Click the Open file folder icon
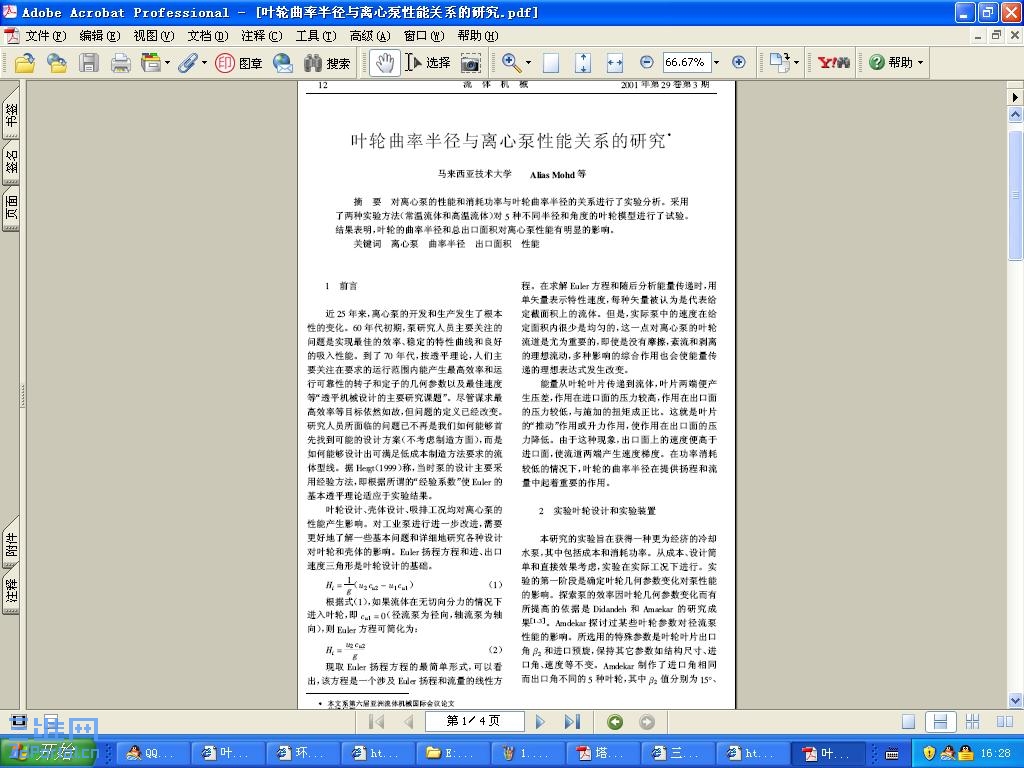 (25, 63)
